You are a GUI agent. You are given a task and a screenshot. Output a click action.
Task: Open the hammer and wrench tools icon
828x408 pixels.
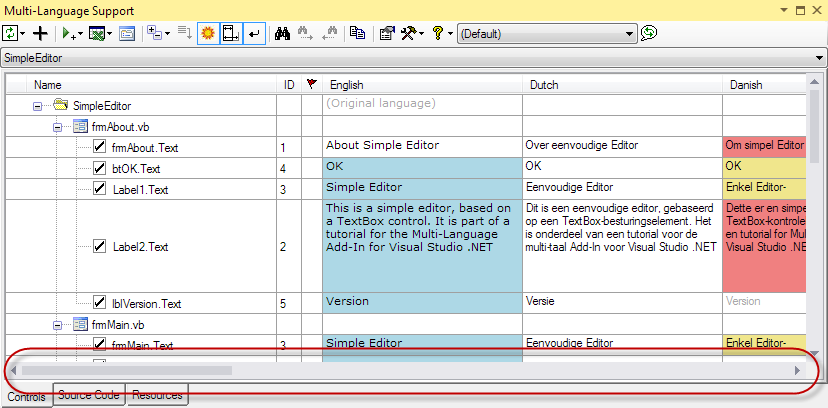tap(410, 33)
